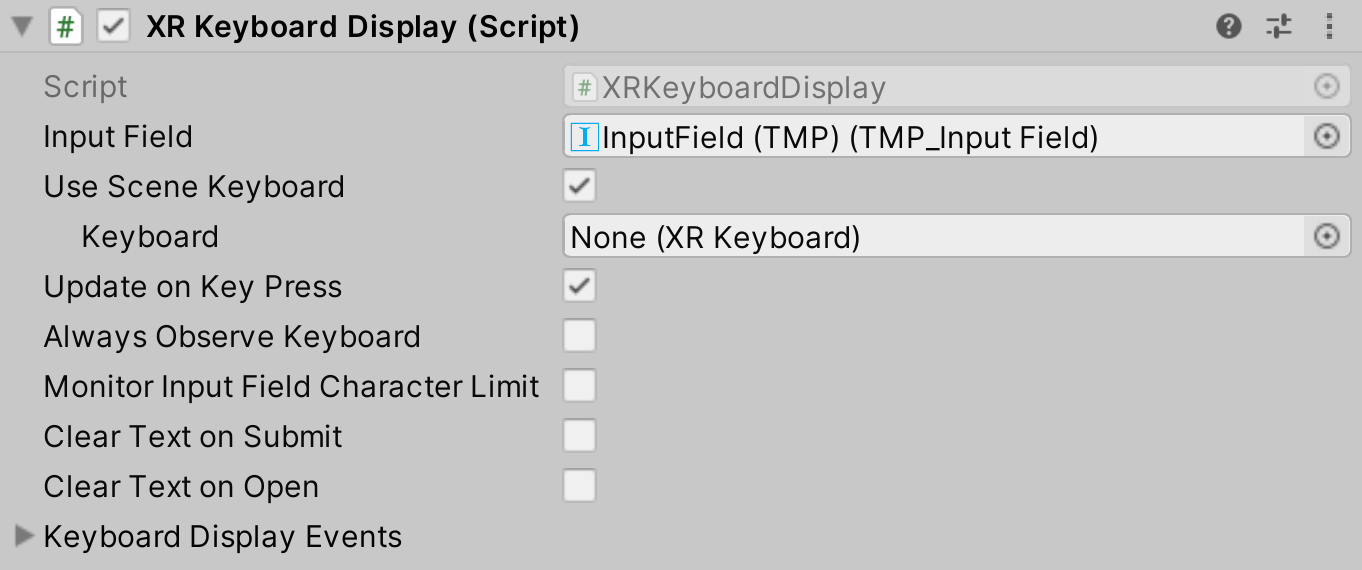1362x570 pixels.
Task: Enable Clear Text on Submit
Action: 580,436
